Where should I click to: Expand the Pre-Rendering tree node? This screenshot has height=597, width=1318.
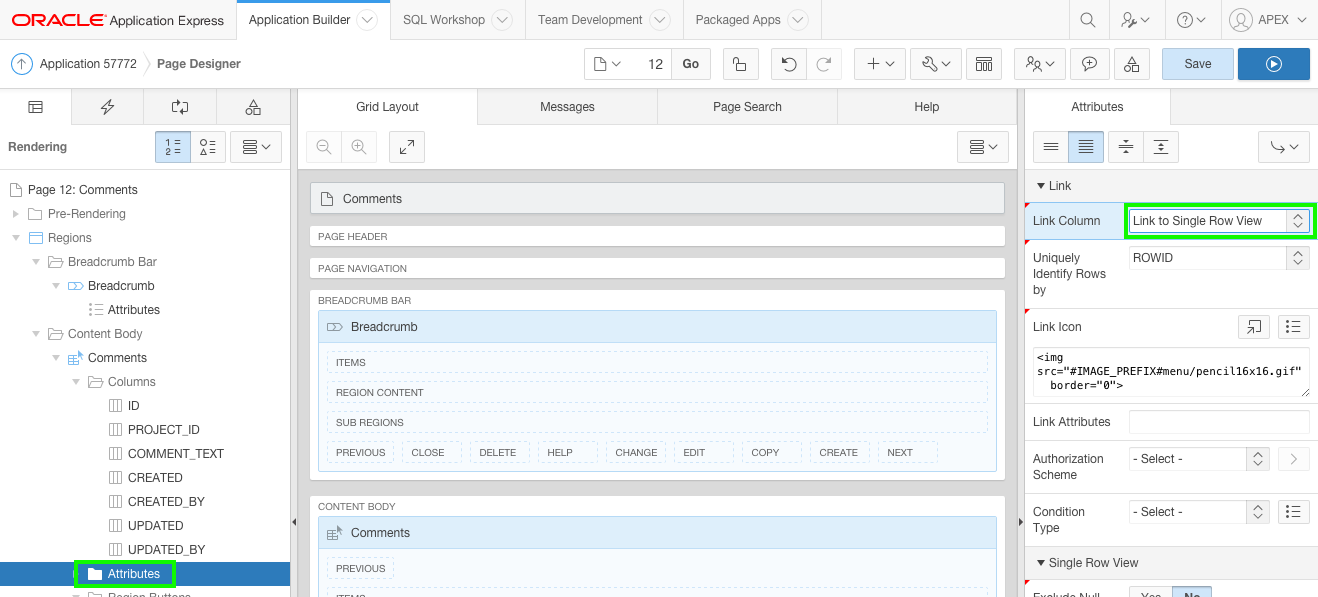click(x=16, y=214)
